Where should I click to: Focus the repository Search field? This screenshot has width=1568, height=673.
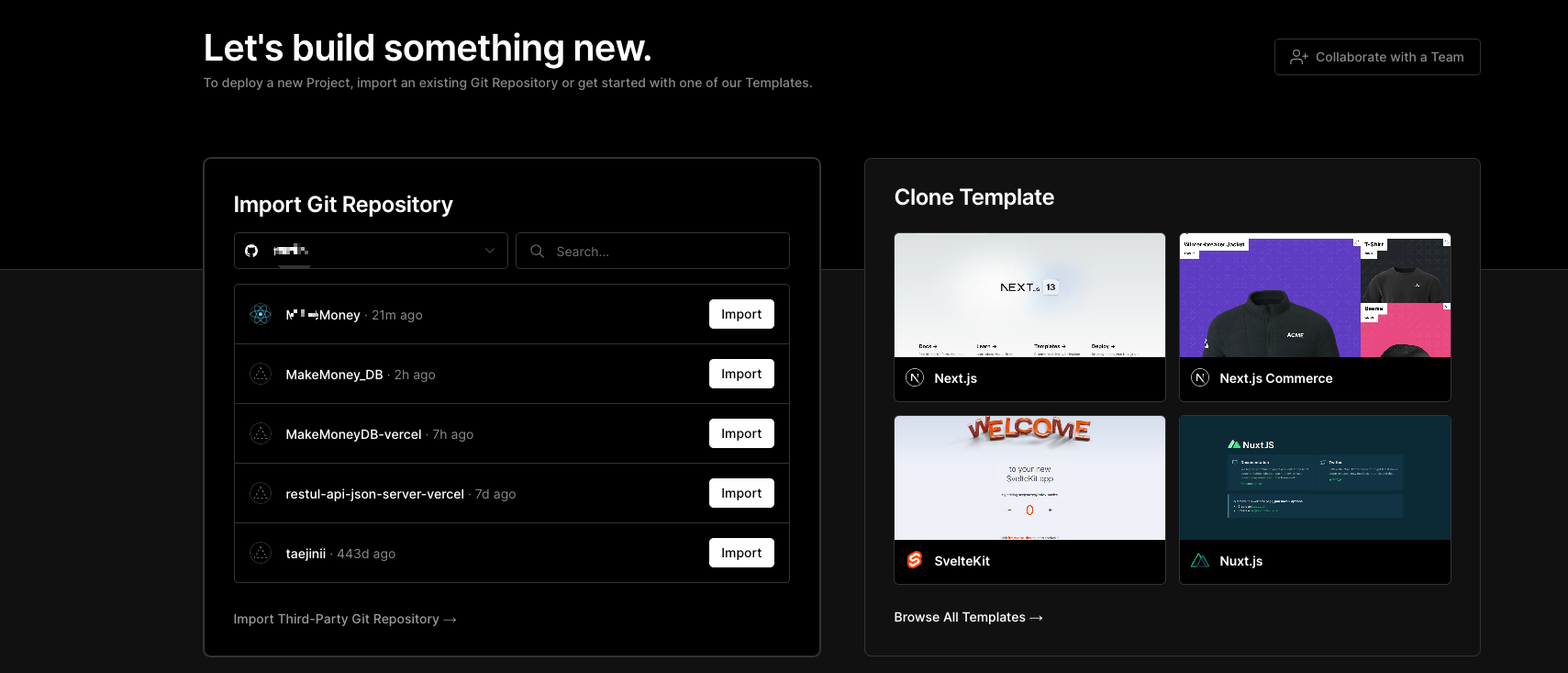(652, 251)
